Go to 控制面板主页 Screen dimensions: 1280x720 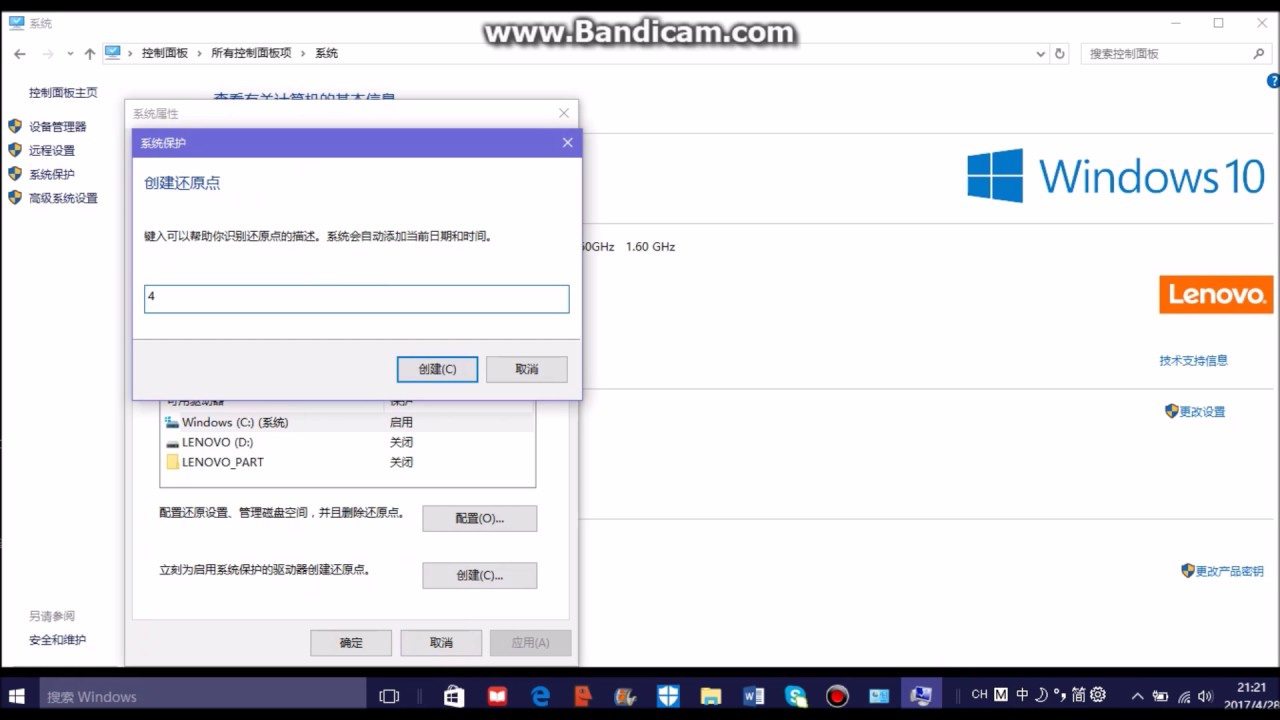pyautogui.click(x=63, y=92)
